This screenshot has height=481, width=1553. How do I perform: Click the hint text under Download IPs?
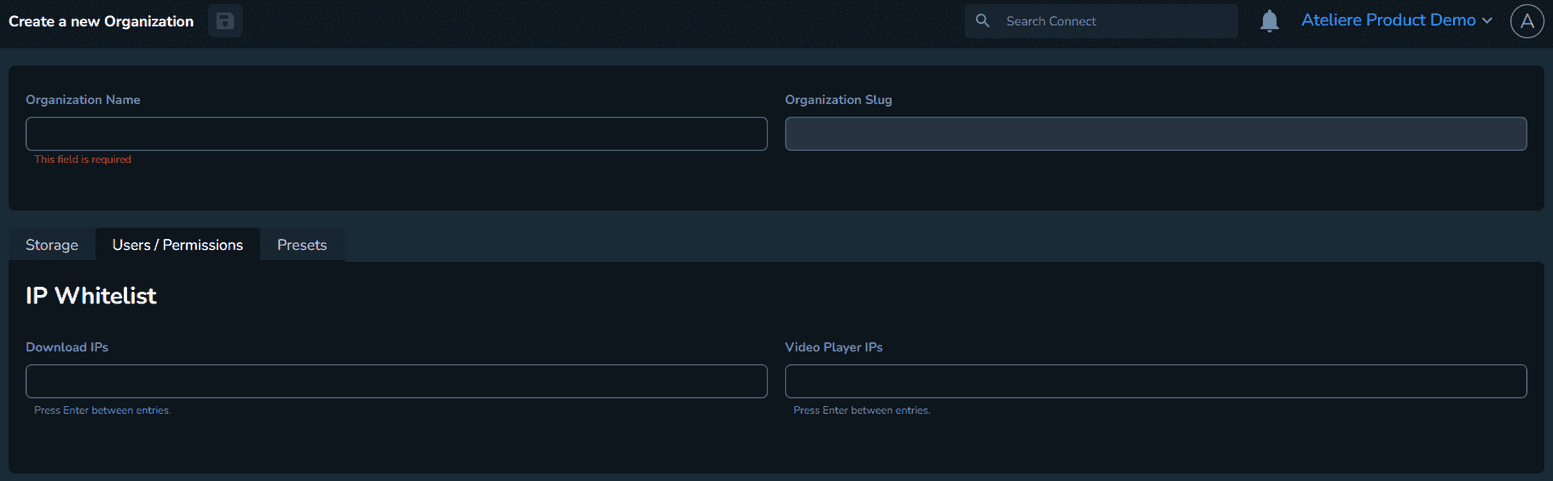click(x=102, y=411)
